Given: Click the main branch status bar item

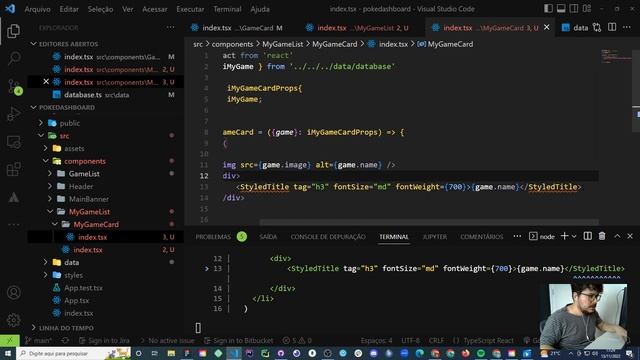Looking at the screenshot, I should tap(38, 340).
